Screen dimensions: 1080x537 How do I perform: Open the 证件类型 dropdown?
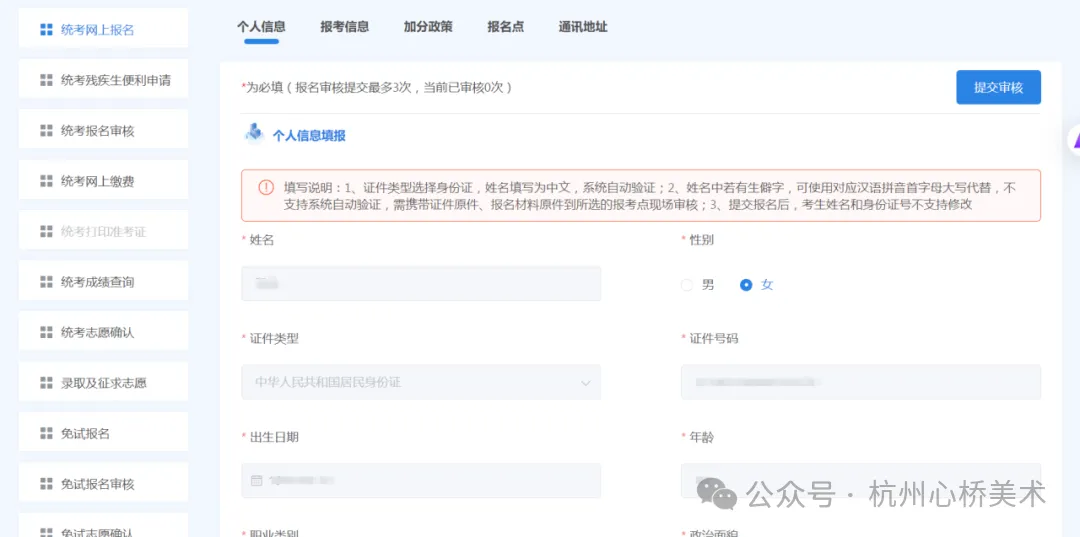tap(421, 382)
